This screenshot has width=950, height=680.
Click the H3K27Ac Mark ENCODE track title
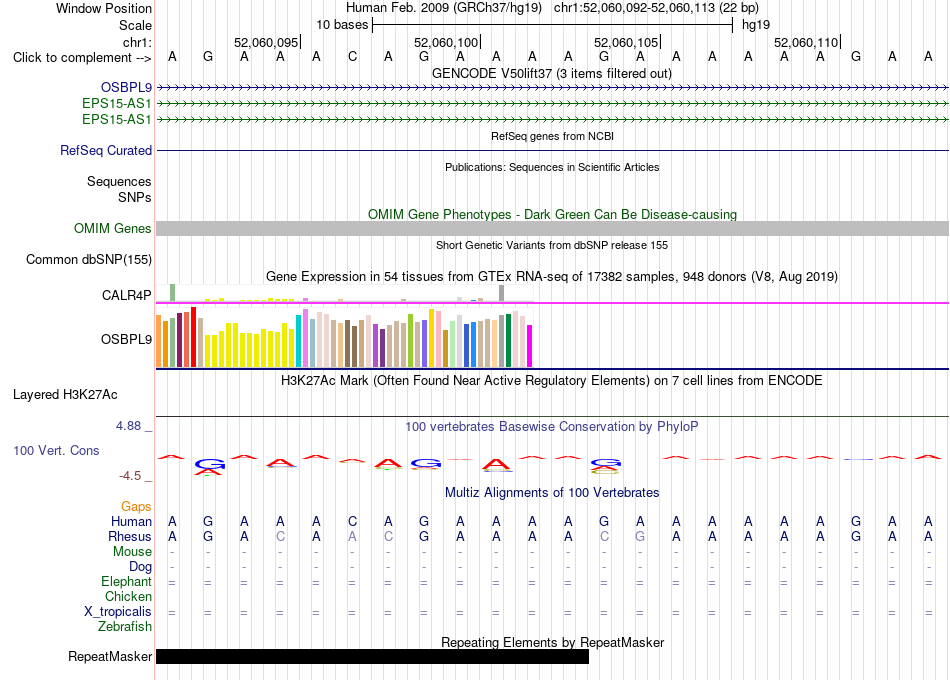click(552, 381)
